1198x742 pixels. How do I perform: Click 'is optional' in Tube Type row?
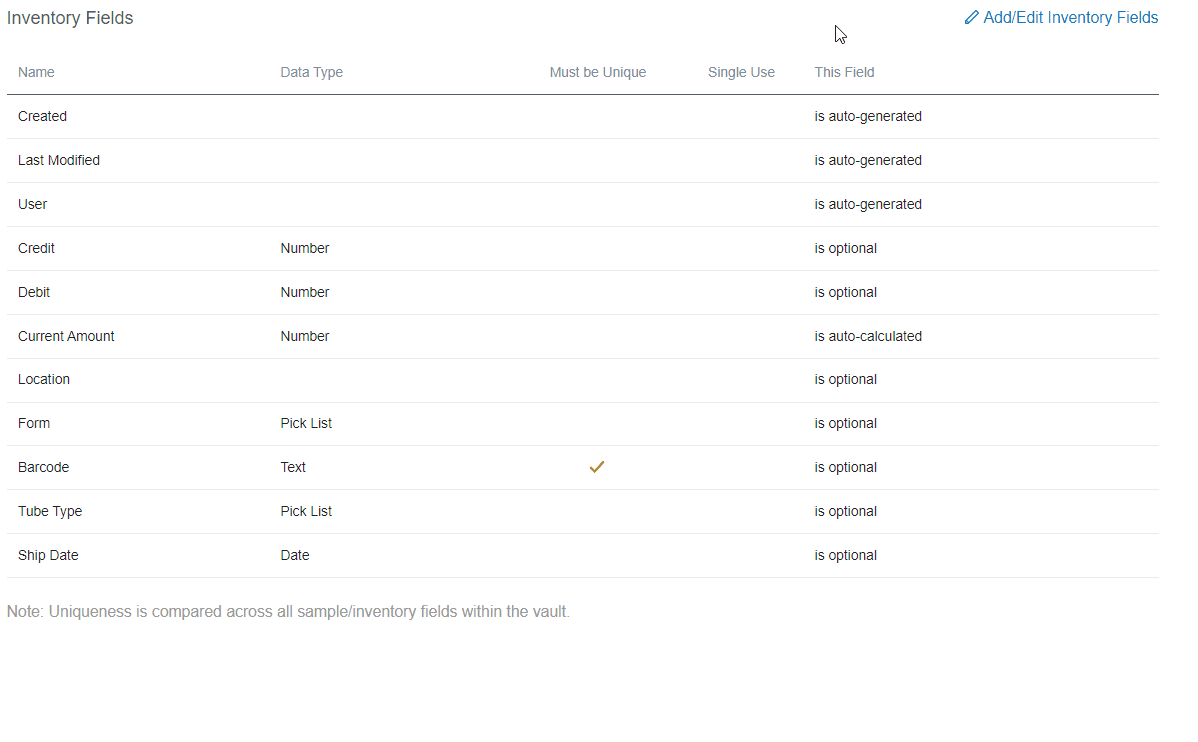pyautogui.click(x=846, y=511)
